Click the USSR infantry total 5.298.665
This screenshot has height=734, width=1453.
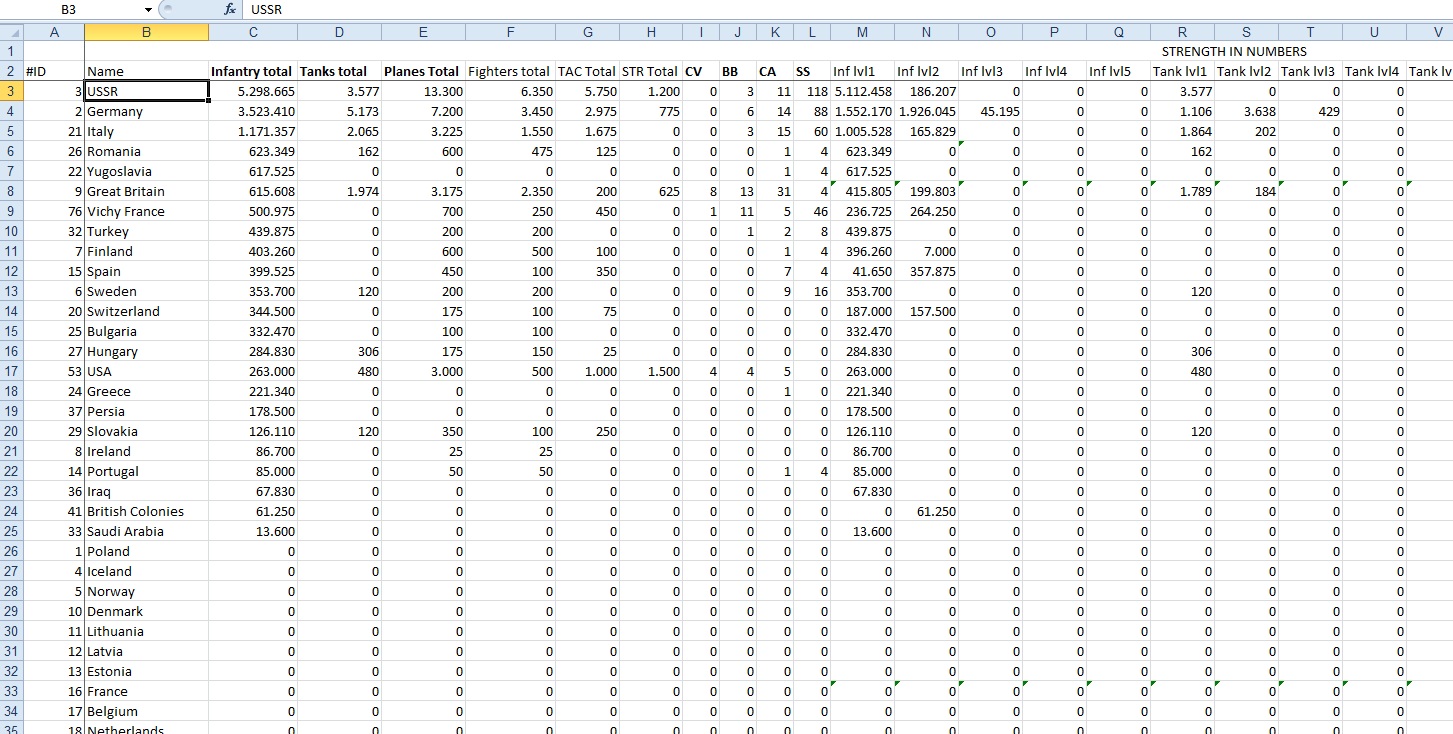[253, 91]
